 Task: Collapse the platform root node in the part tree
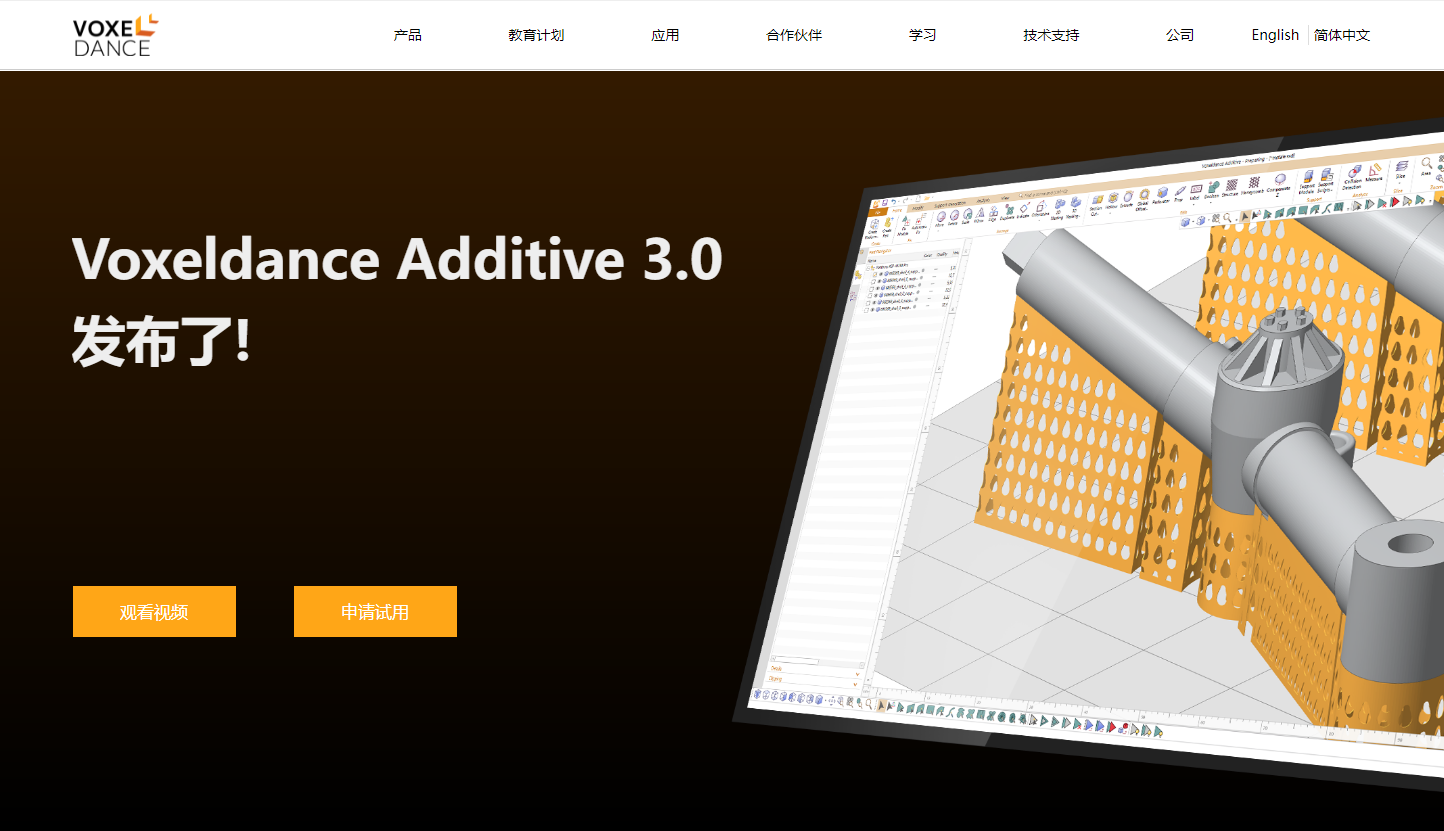coord(868,268)
